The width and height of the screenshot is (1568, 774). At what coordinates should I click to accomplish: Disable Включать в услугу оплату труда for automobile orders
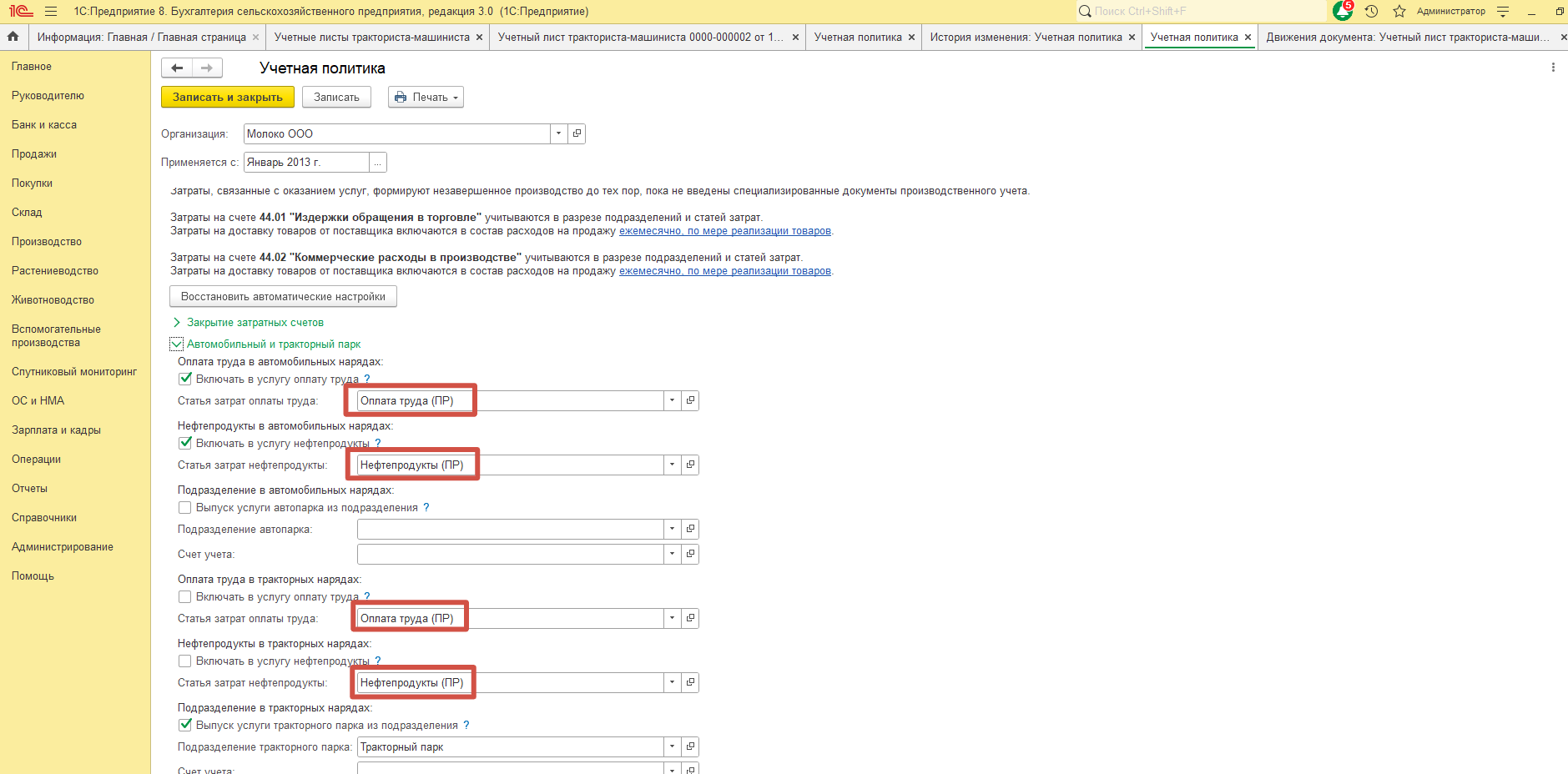click(x=185, y=379)
